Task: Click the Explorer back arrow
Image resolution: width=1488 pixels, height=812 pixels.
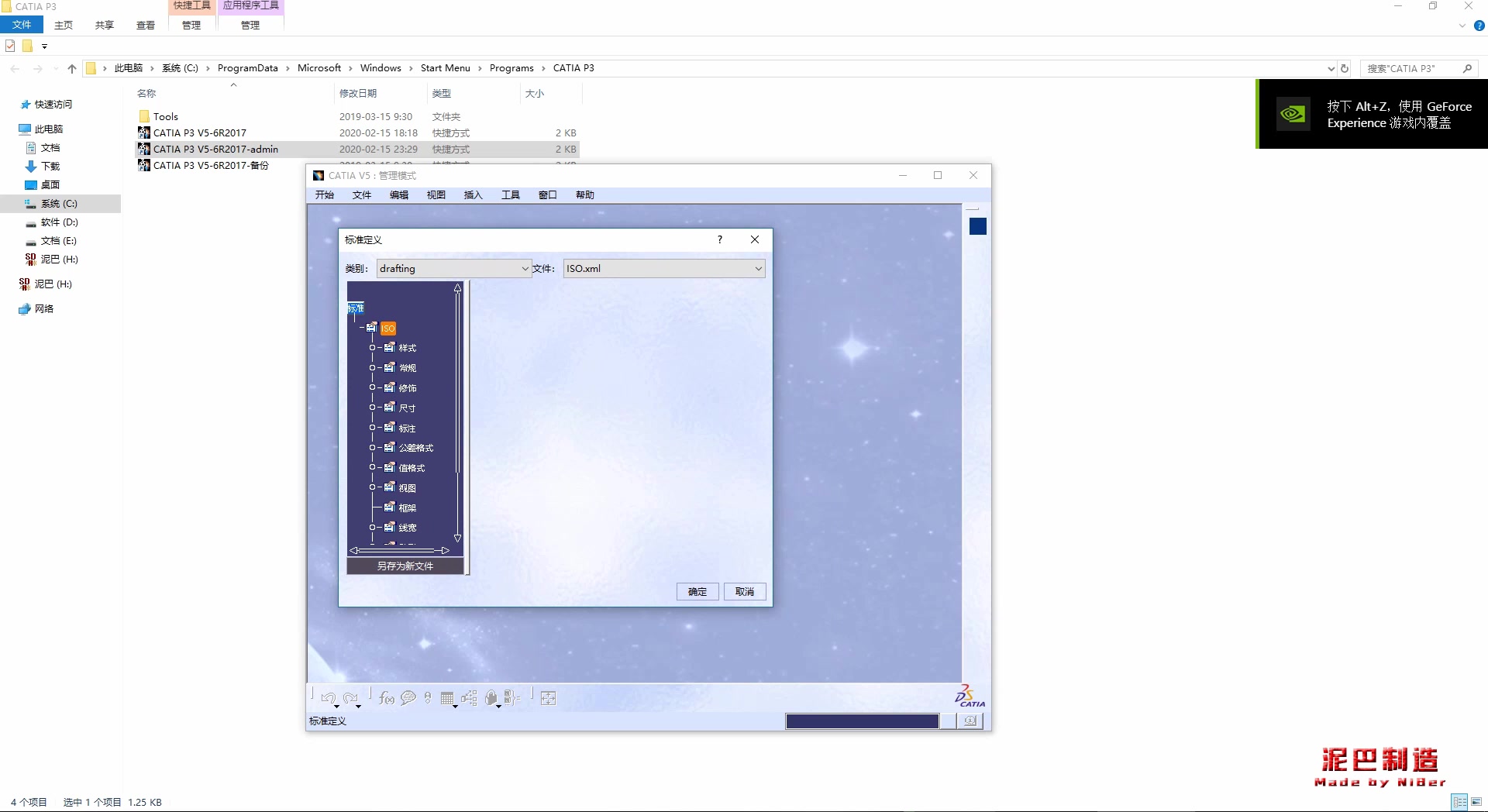Action: [15, 68]
